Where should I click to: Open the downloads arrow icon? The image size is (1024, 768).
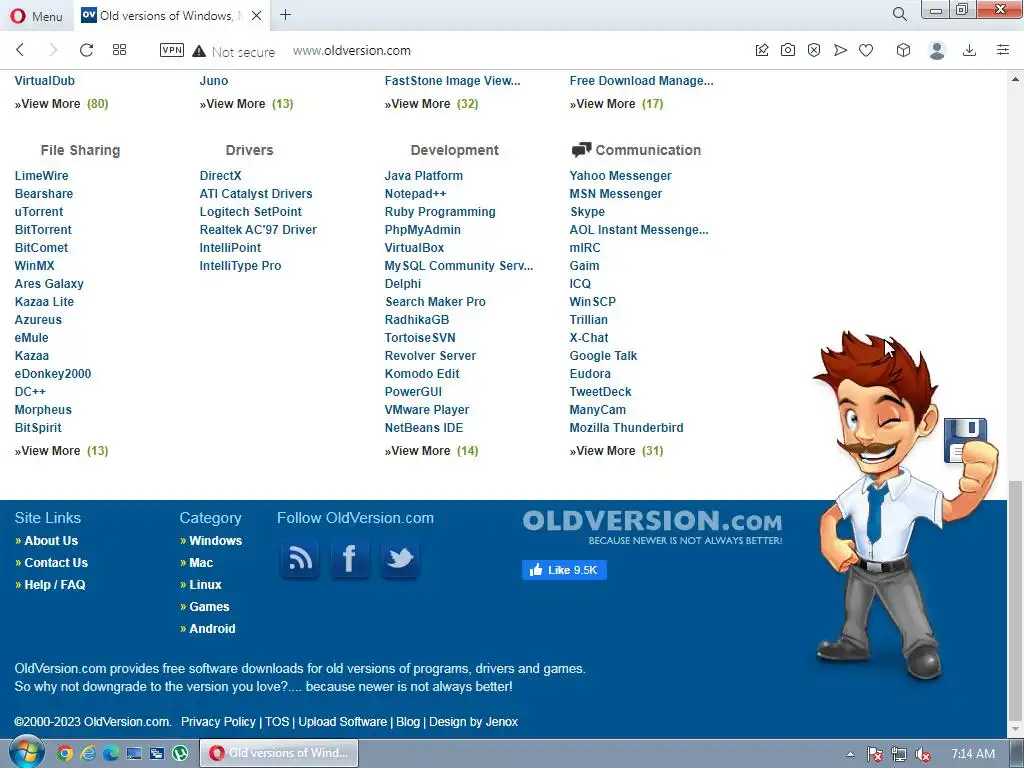coord(969,50)
